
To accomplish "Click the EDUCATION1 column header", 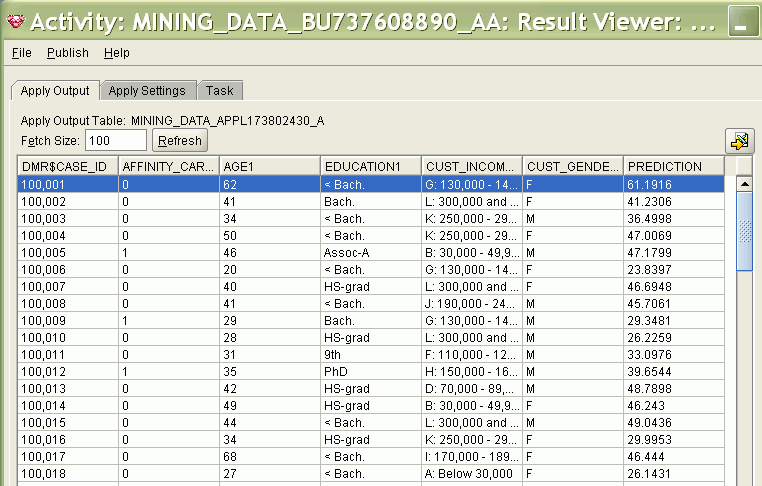I will pos(371,166).
